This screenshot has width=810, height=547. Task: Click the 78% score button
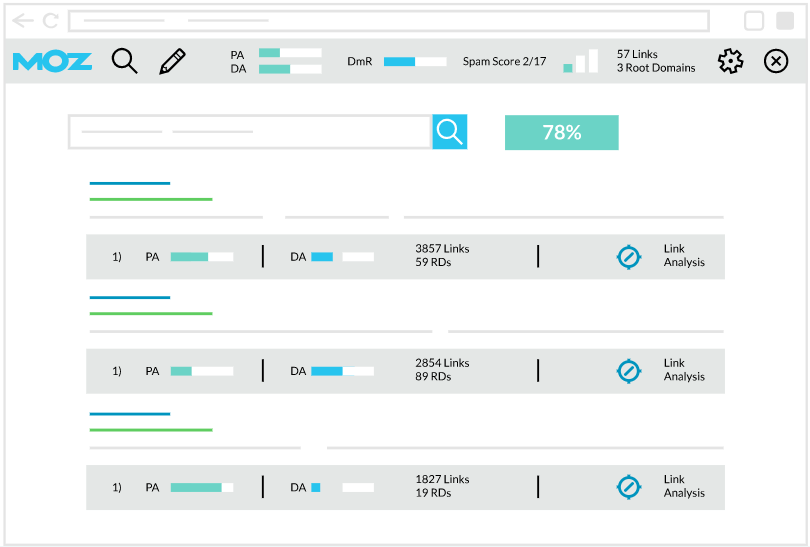(561, 132)
